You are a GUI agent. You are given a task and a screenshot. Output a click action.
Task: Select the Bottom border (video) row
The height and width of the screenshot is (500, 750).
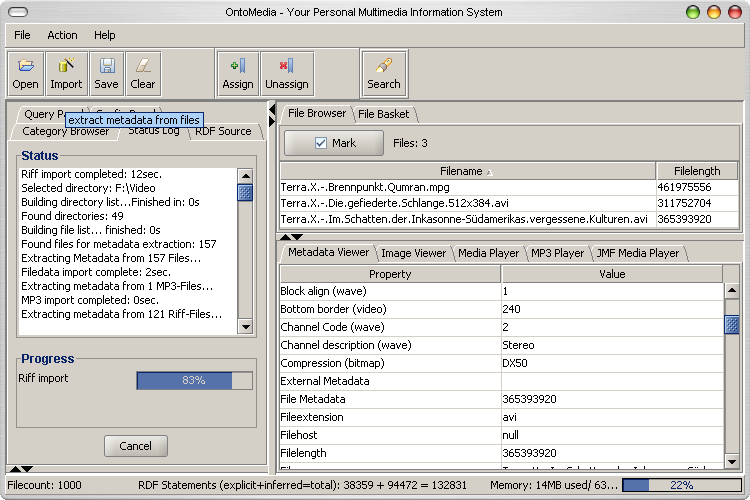(501, 309)
